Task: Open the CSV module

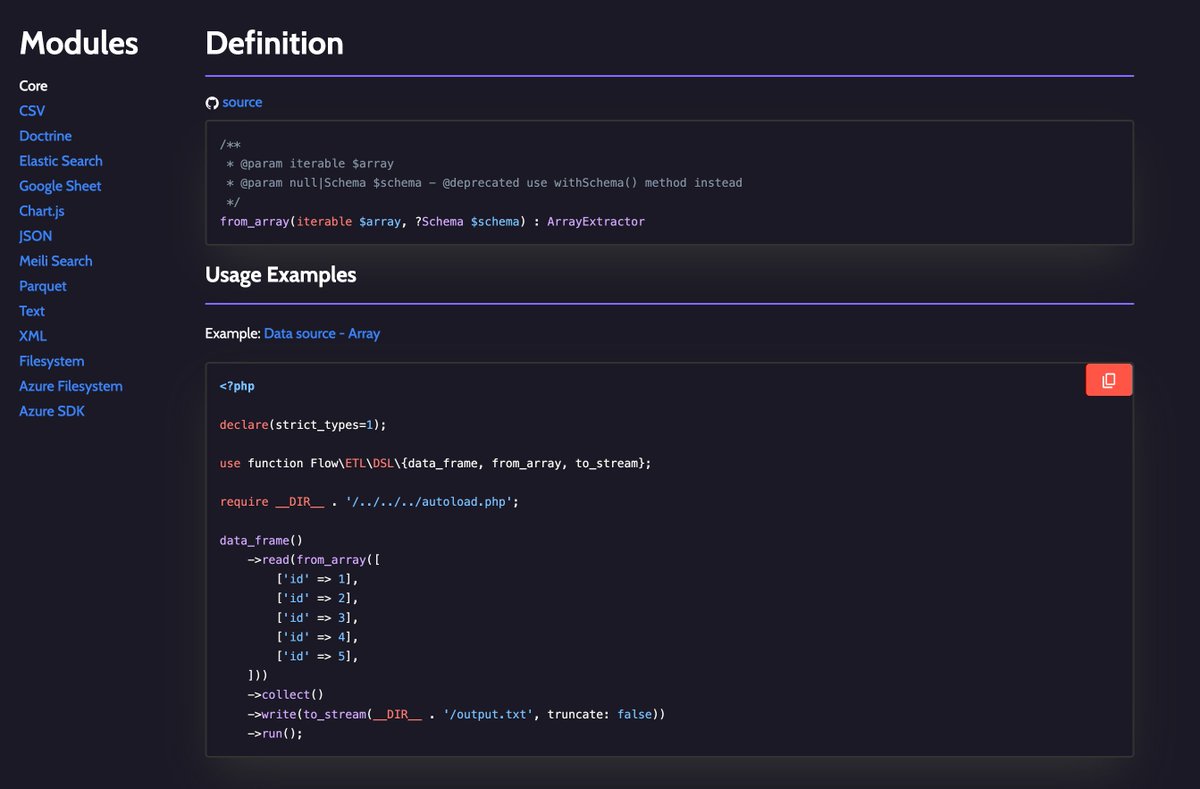Action: click(x=32, y=111)
